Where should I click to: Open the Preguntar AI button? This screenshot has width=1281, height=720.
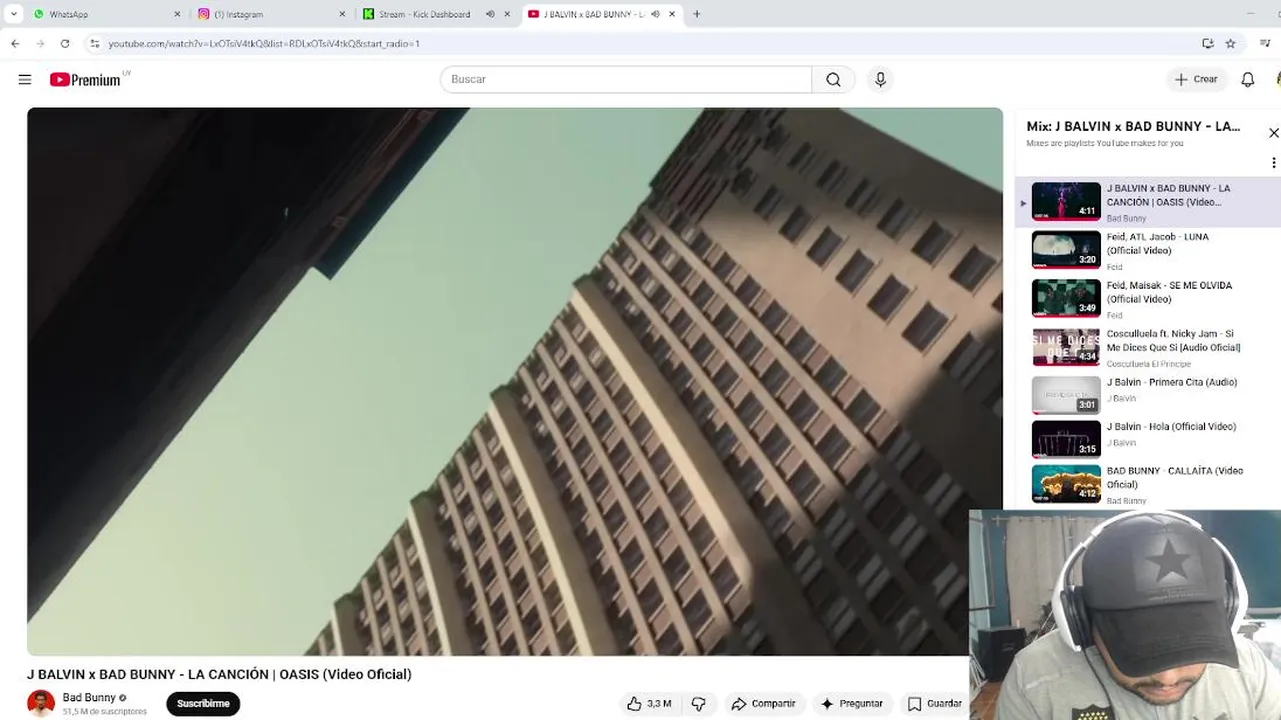point(852,704)
